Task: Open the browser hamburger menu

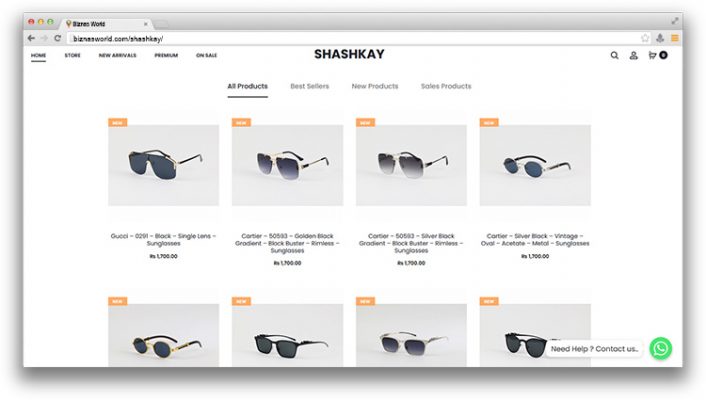Action: (x=674, y=38)
